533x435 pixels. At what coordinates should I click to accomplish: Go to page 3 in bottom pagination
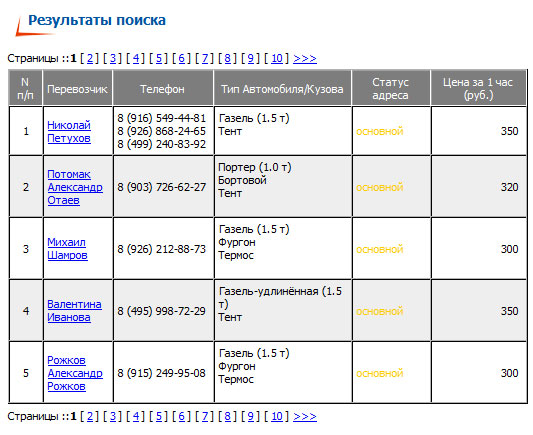[x=113, y=416]
